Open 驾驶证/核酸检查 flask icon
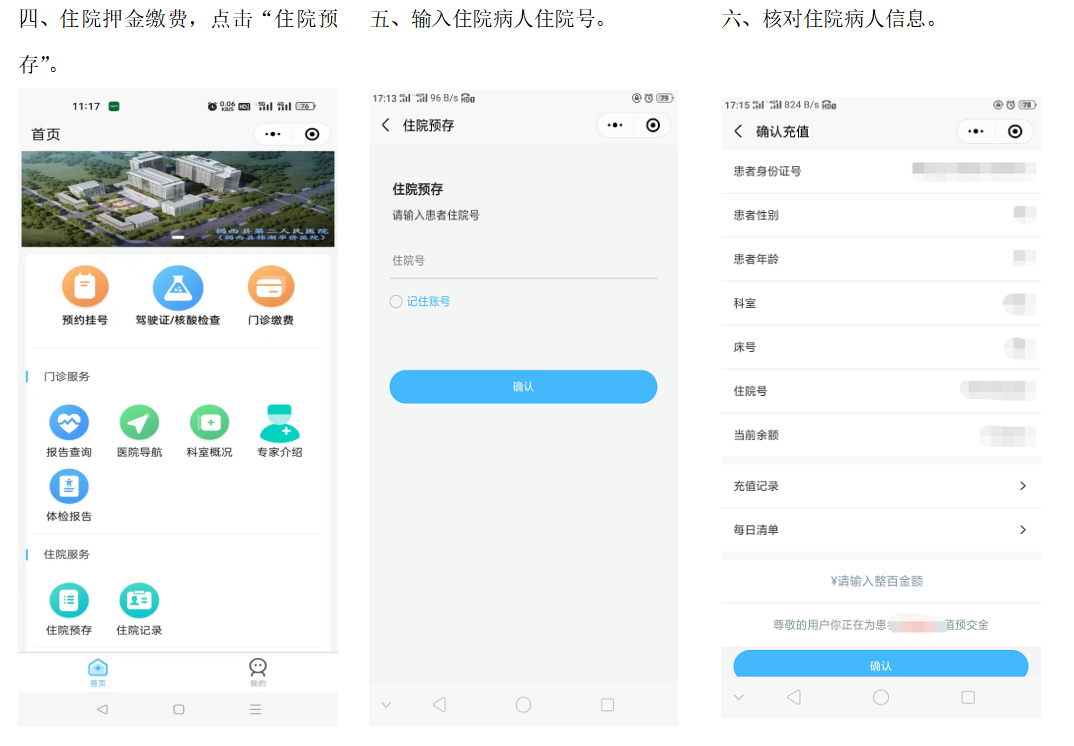This screenshot has height=746, width=1074. (178, 288)
